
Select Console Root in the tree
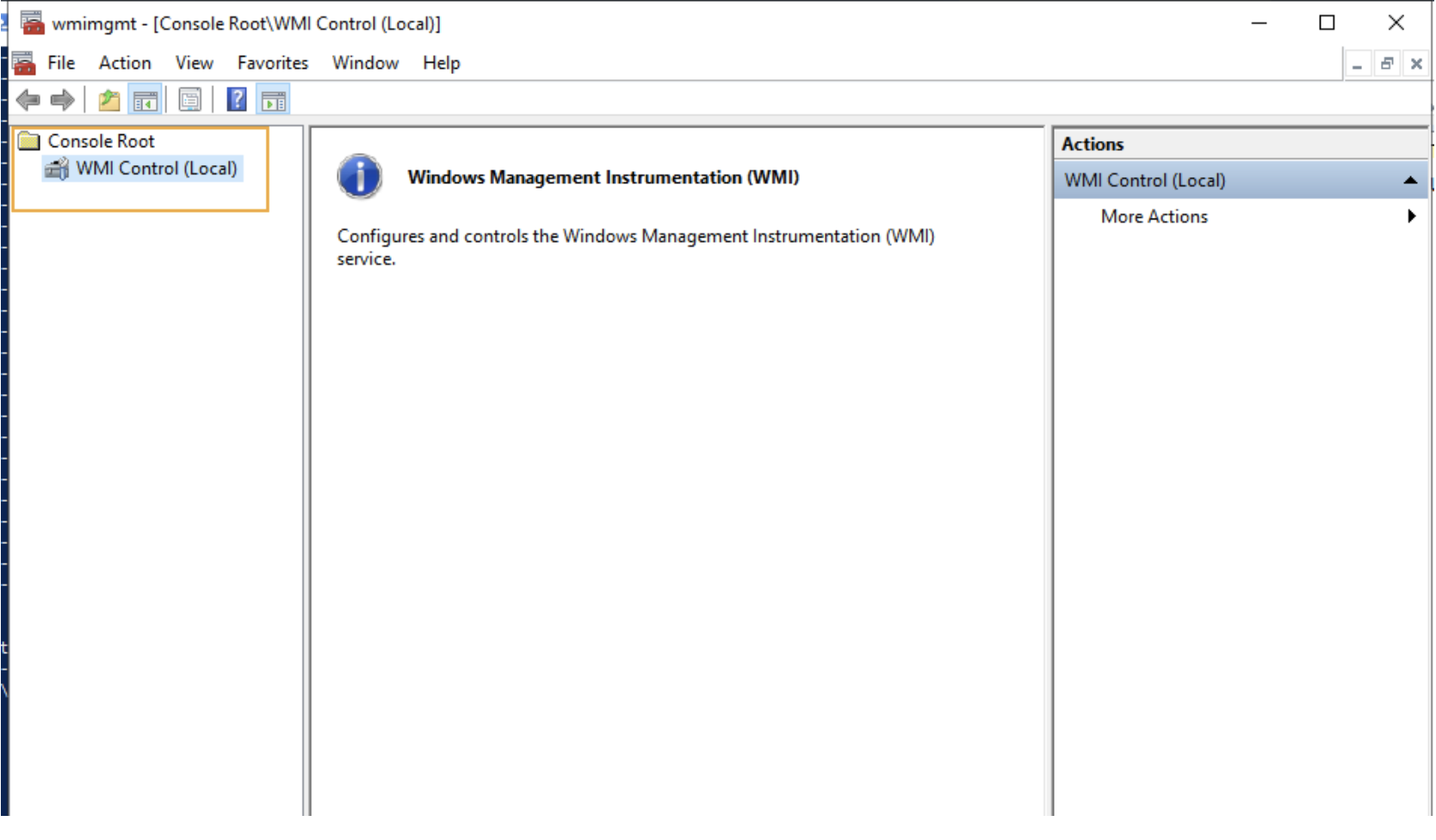click(x=102, y=141)
